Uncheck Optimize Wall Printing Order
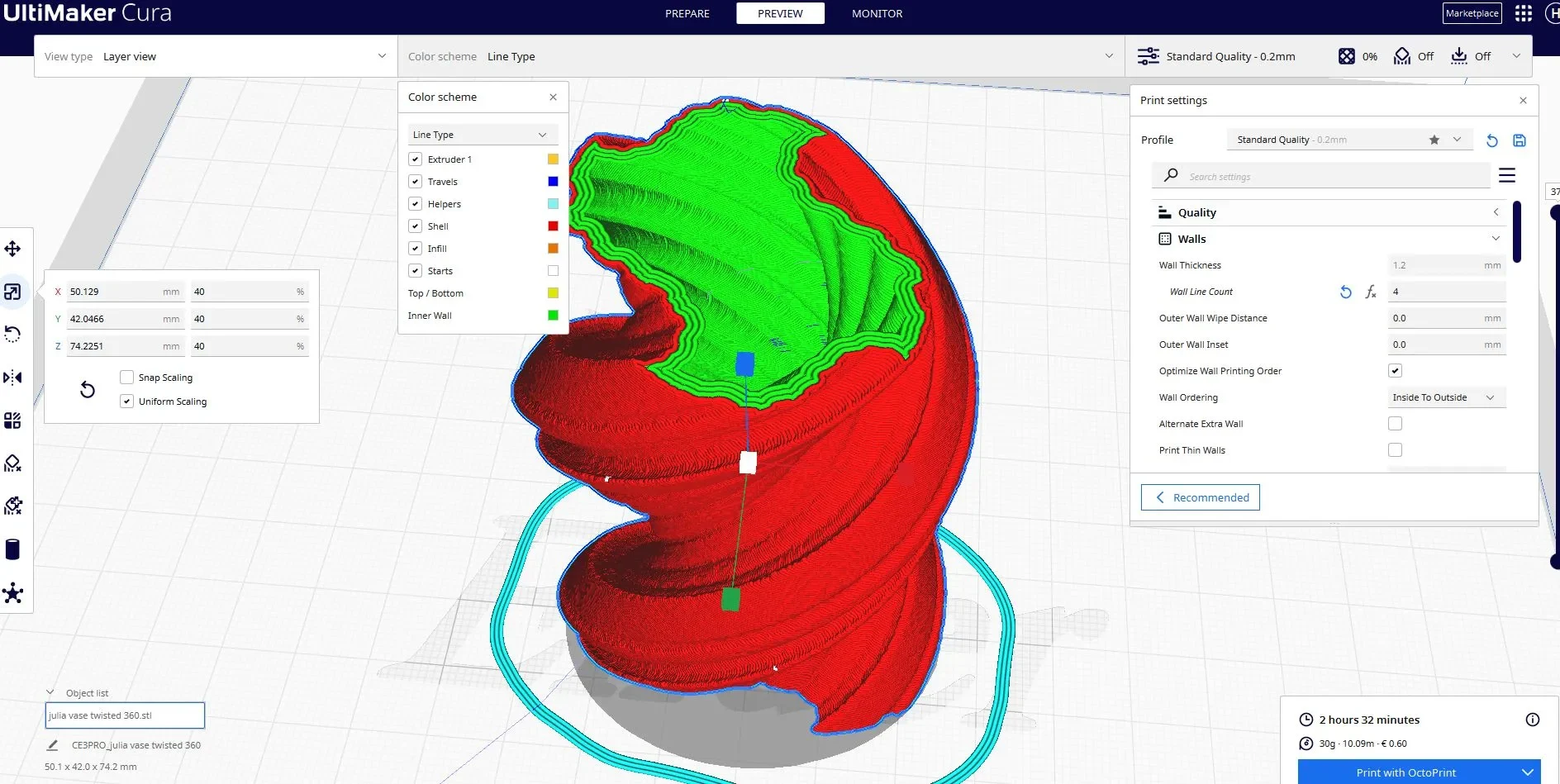Viewport: 1560px width, 784px height. point(1396,371)
